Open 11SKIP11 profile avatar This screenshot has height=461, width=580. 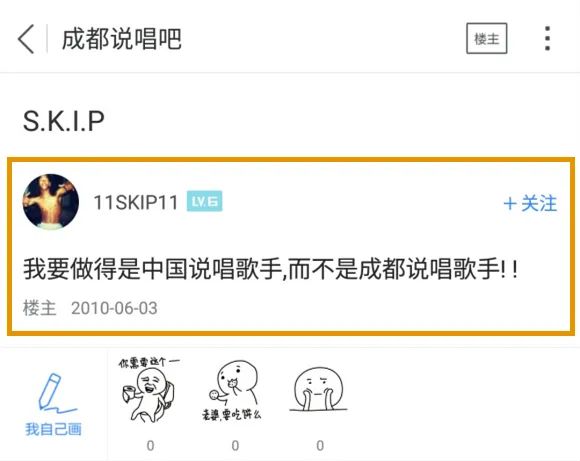tap(51, 202)
